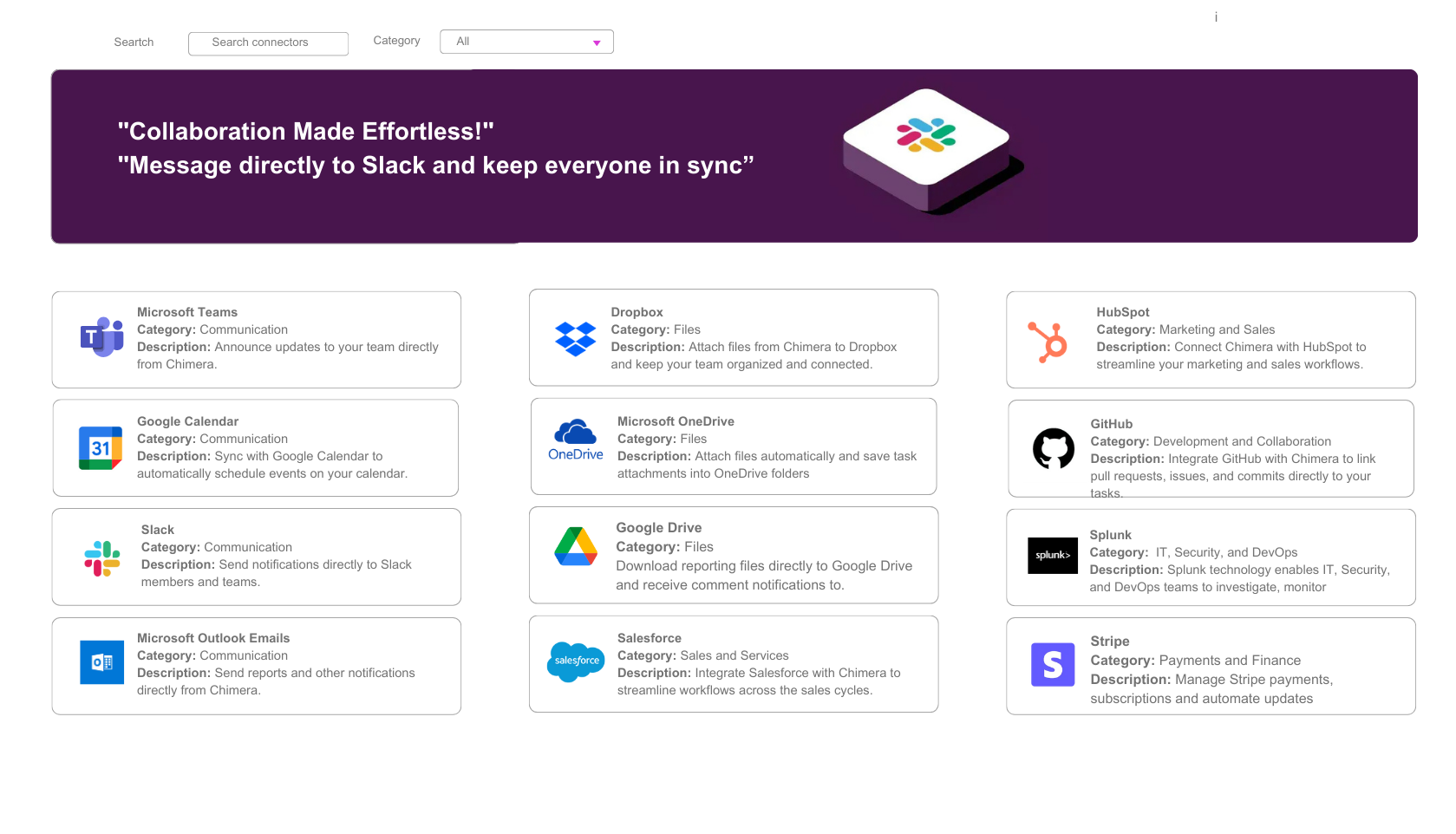
Task: Open the Microsoft Teams connector title
Action: [x=187, y=312]
